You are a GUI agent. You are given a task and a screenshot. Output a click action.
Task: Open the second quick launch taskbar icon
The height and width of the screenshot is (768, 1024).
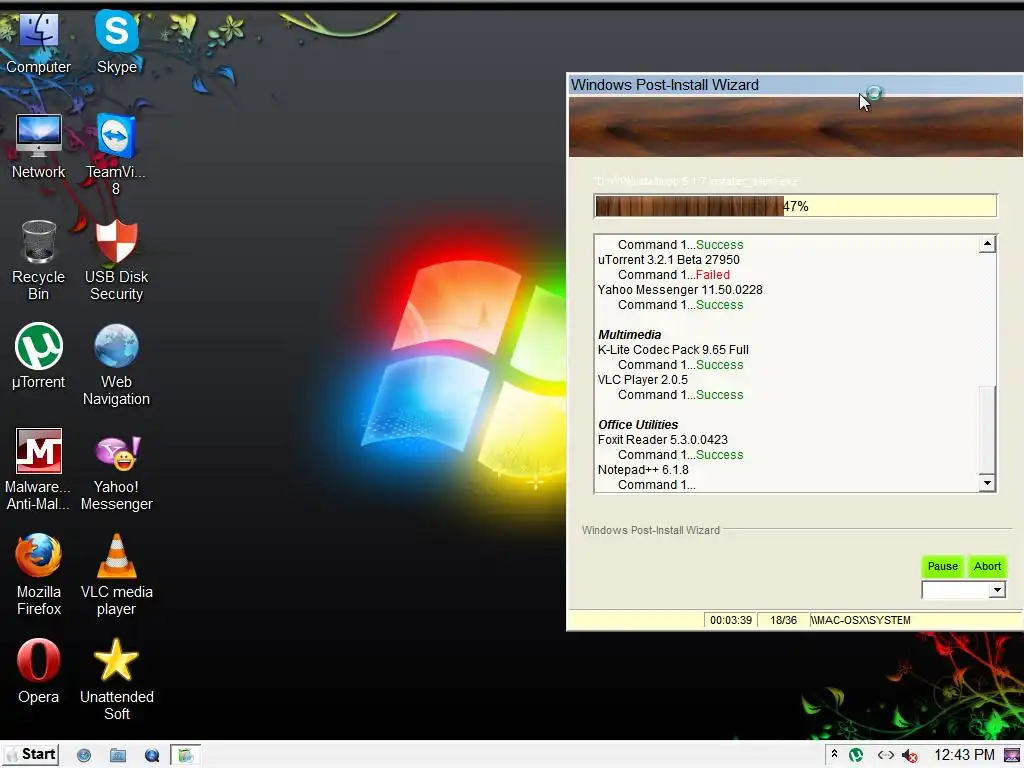coord(118,755)
